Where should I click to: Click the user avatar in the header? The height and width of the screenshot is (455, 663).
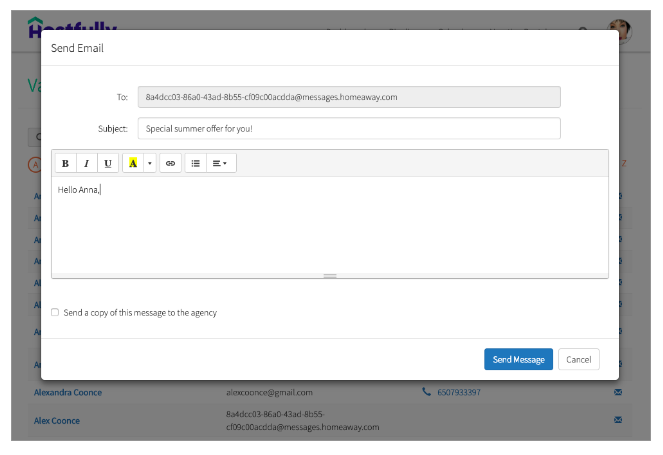(619, 30)
